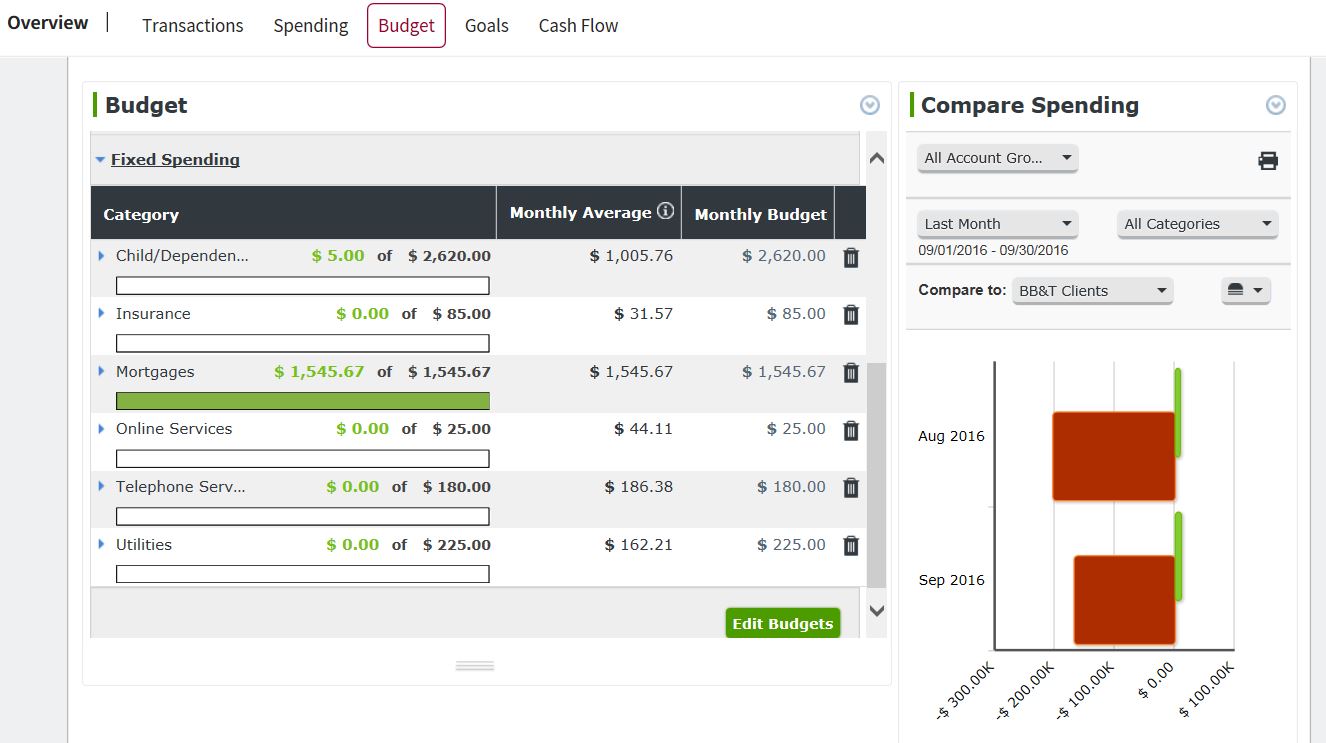This screenshot has height=743, width=1326.
Task: Open the All Account Groups dropdown
Action: [x=997, y=158]
